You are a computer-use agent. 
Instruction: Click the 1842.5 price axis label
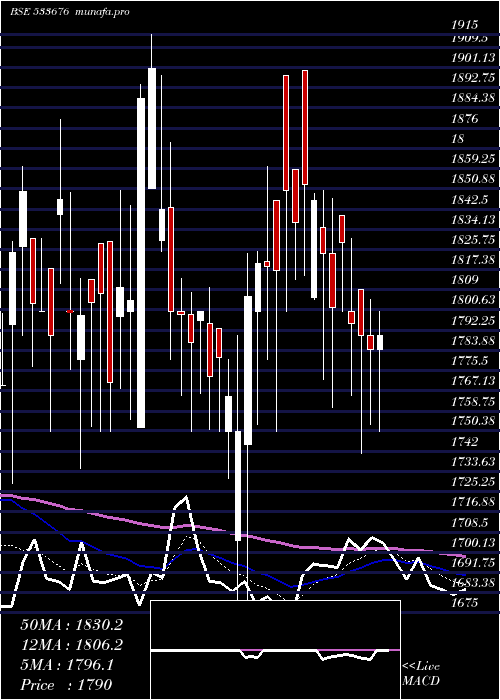tap(469, 199)
